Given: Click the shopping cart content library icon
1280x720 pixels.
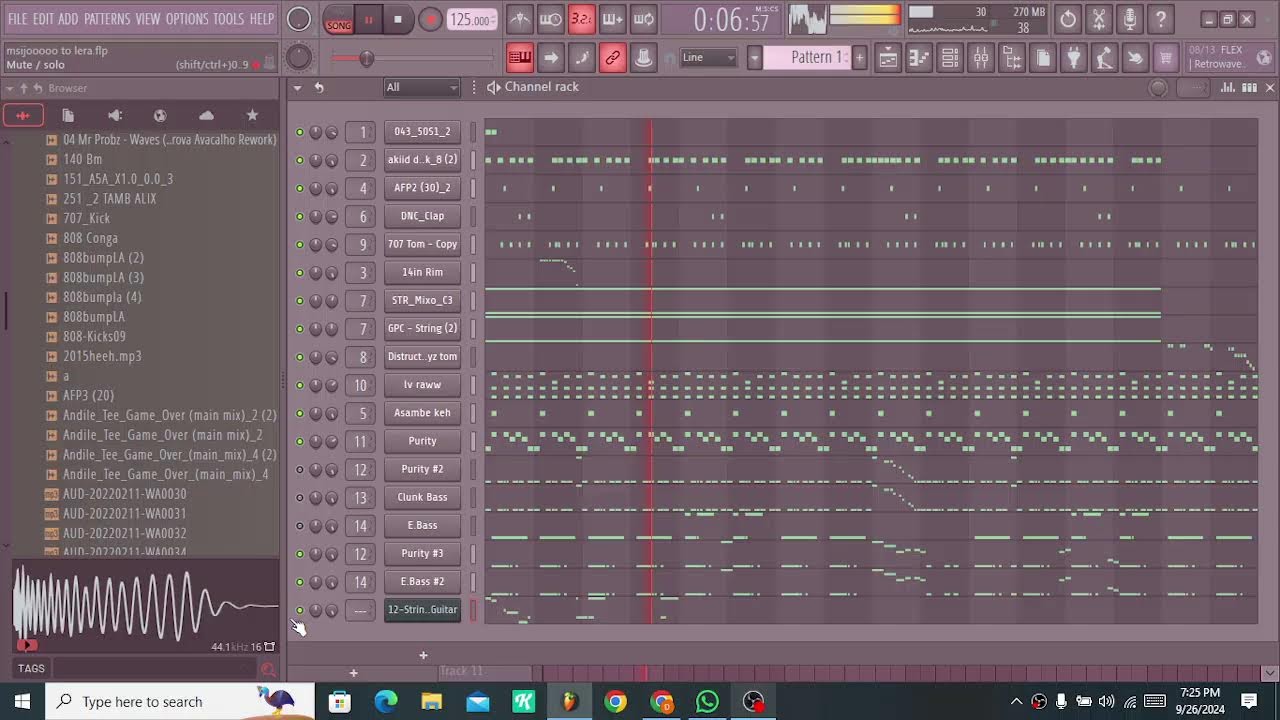Looking at the screenshot, I should point(1166,58).
